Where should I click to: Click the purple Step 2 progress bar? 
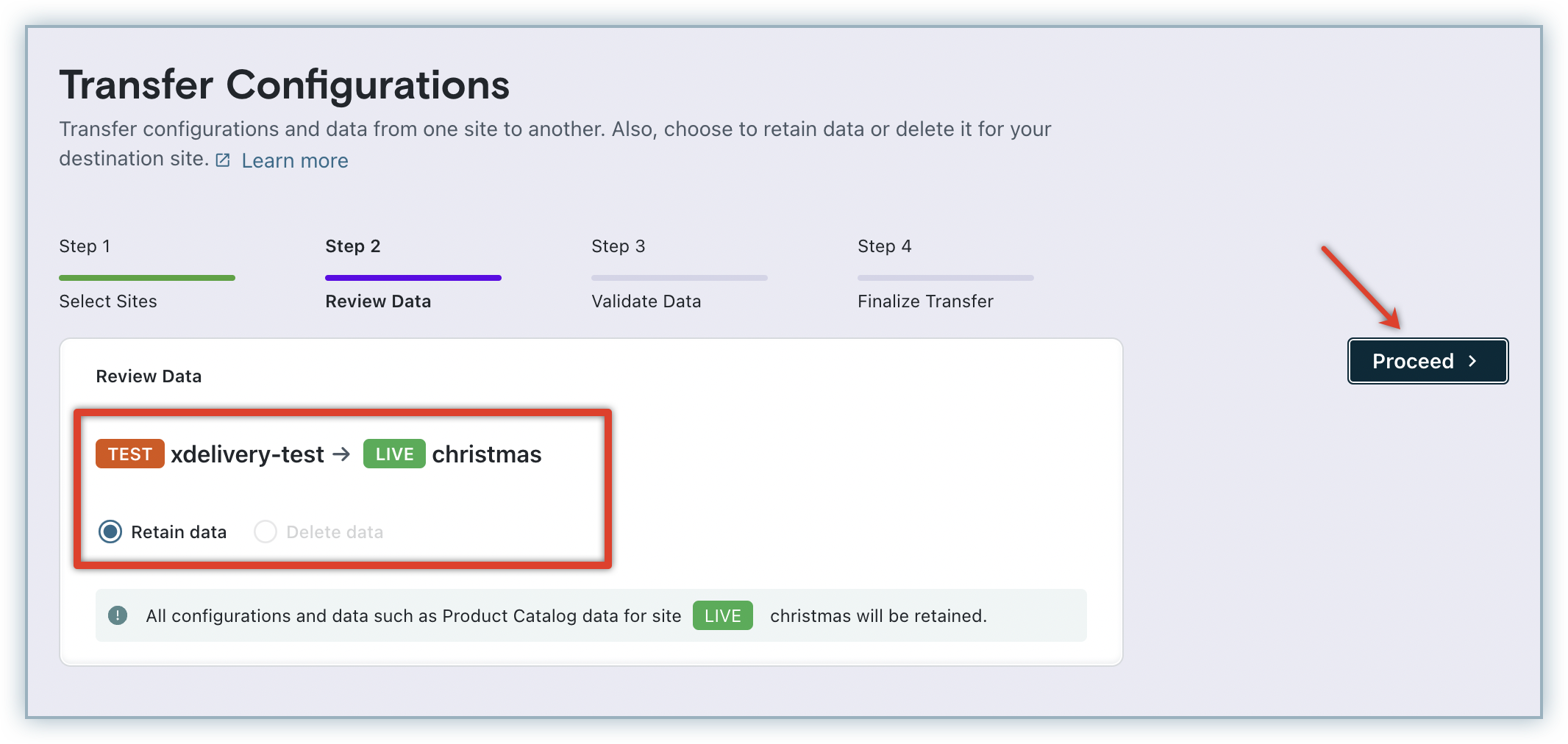[x=413, y=278]
